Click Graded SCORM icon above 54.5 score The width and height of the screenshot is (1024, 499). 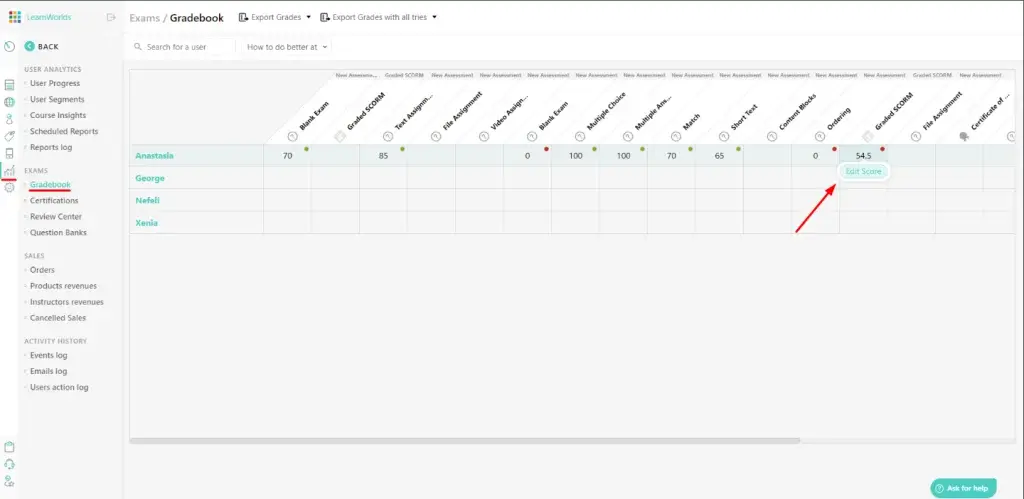coord(868,137)
